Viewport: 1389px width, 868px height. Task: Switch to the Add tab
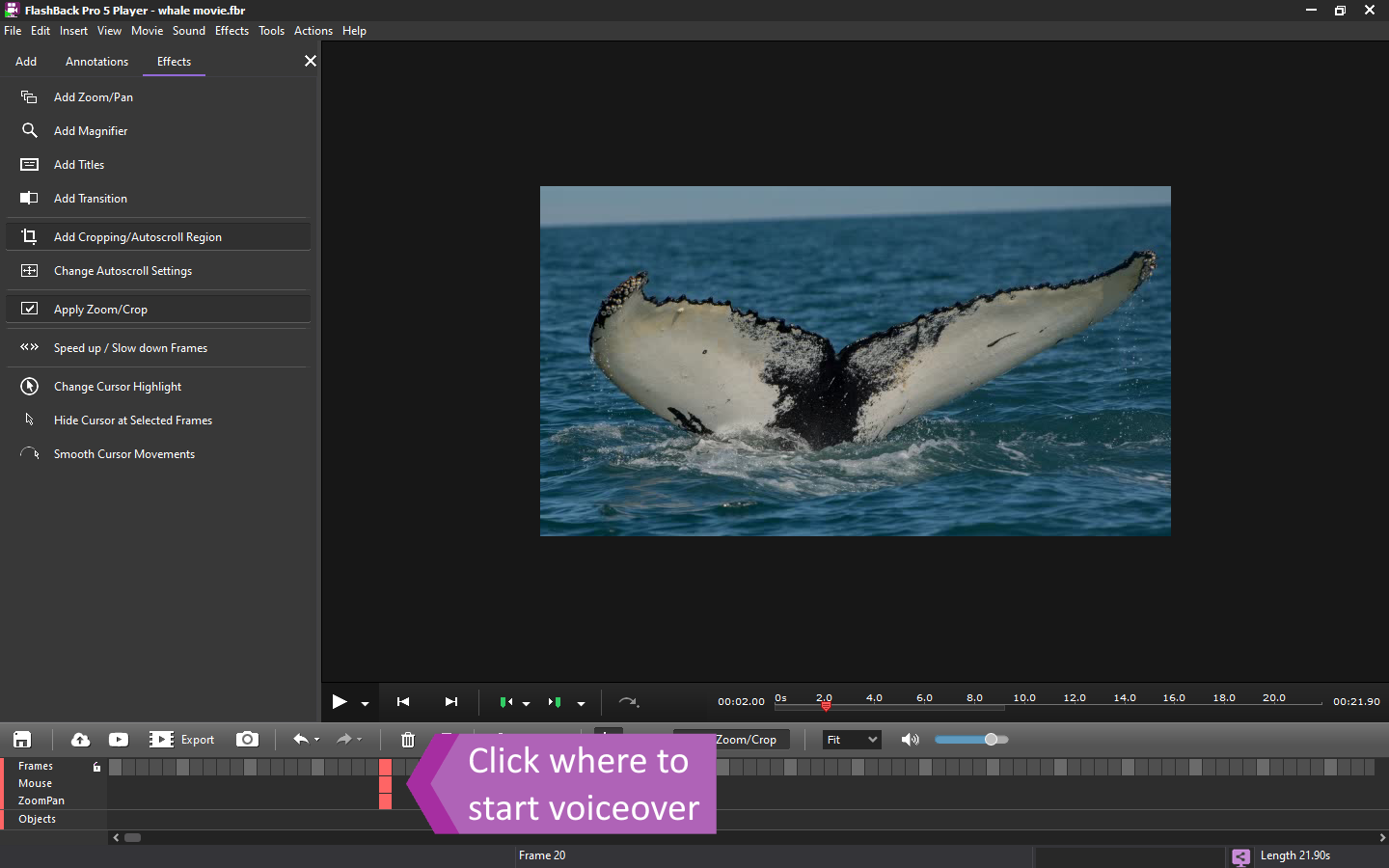click(26, 62)
